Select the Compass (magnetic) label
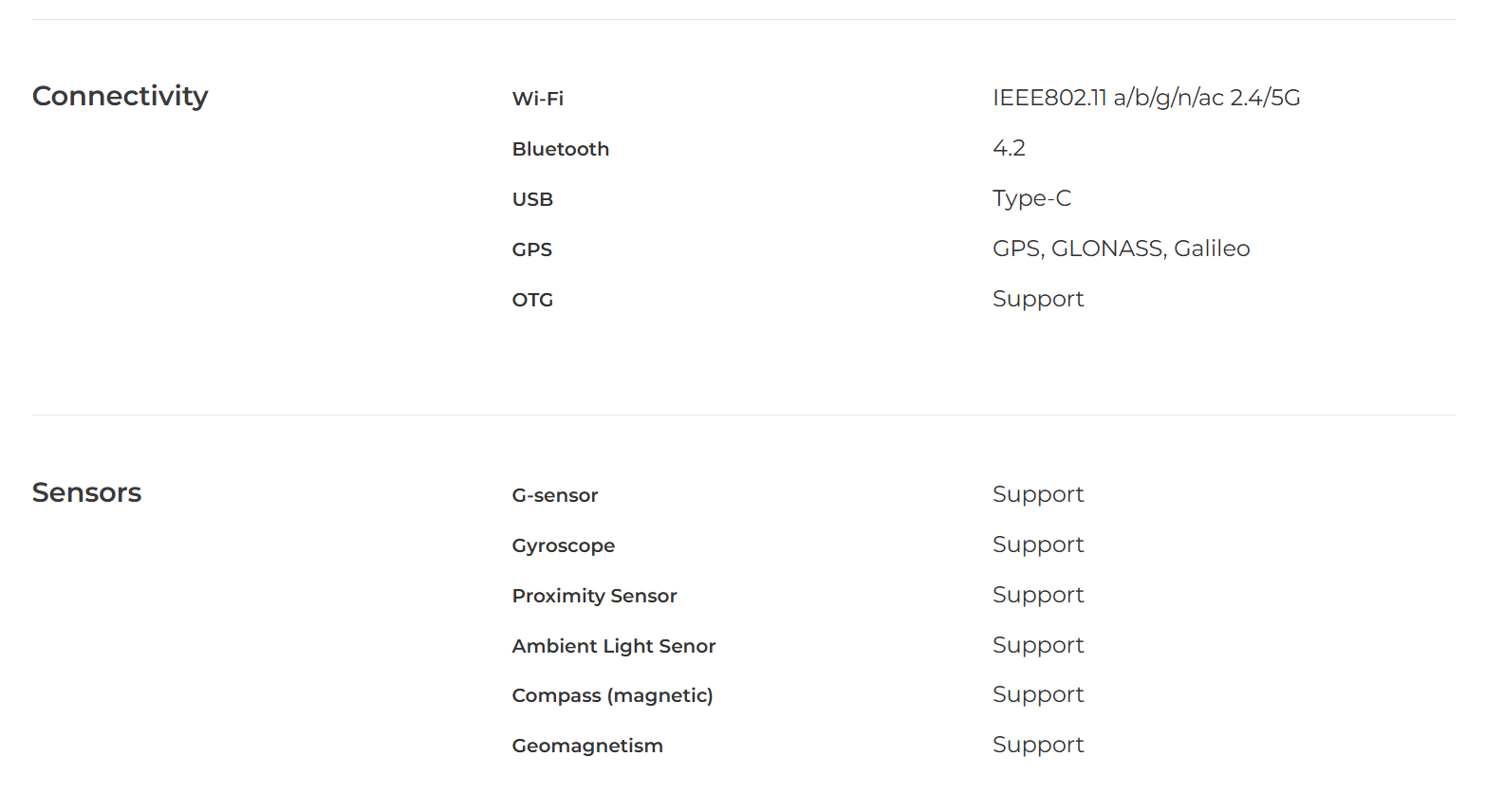This screenshot has height=812, width=1485. point(612,695)
